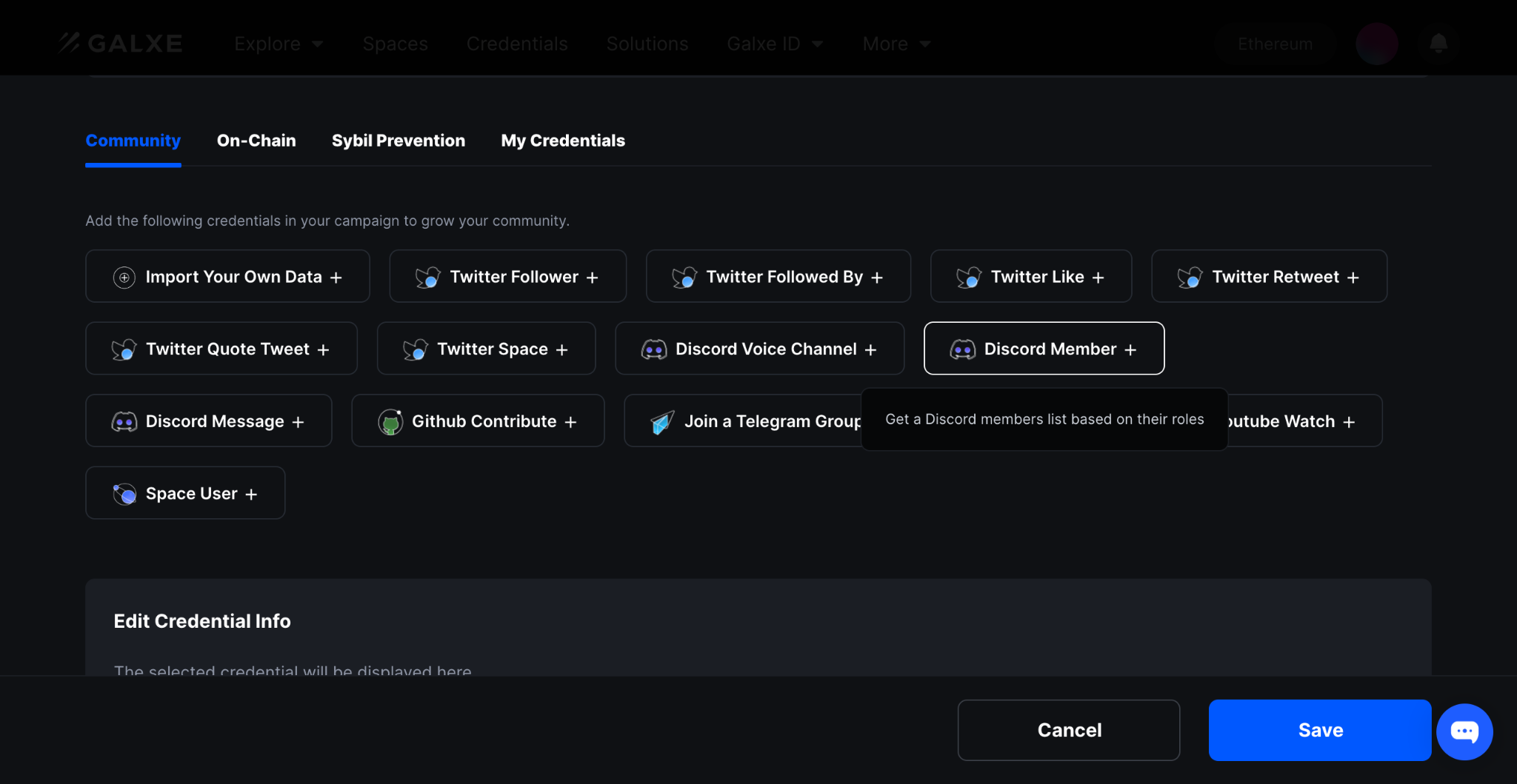Click the Discord Member icon
This screenshot has width=1517, height=784.
pyautogui.click(x=963, y=349)
